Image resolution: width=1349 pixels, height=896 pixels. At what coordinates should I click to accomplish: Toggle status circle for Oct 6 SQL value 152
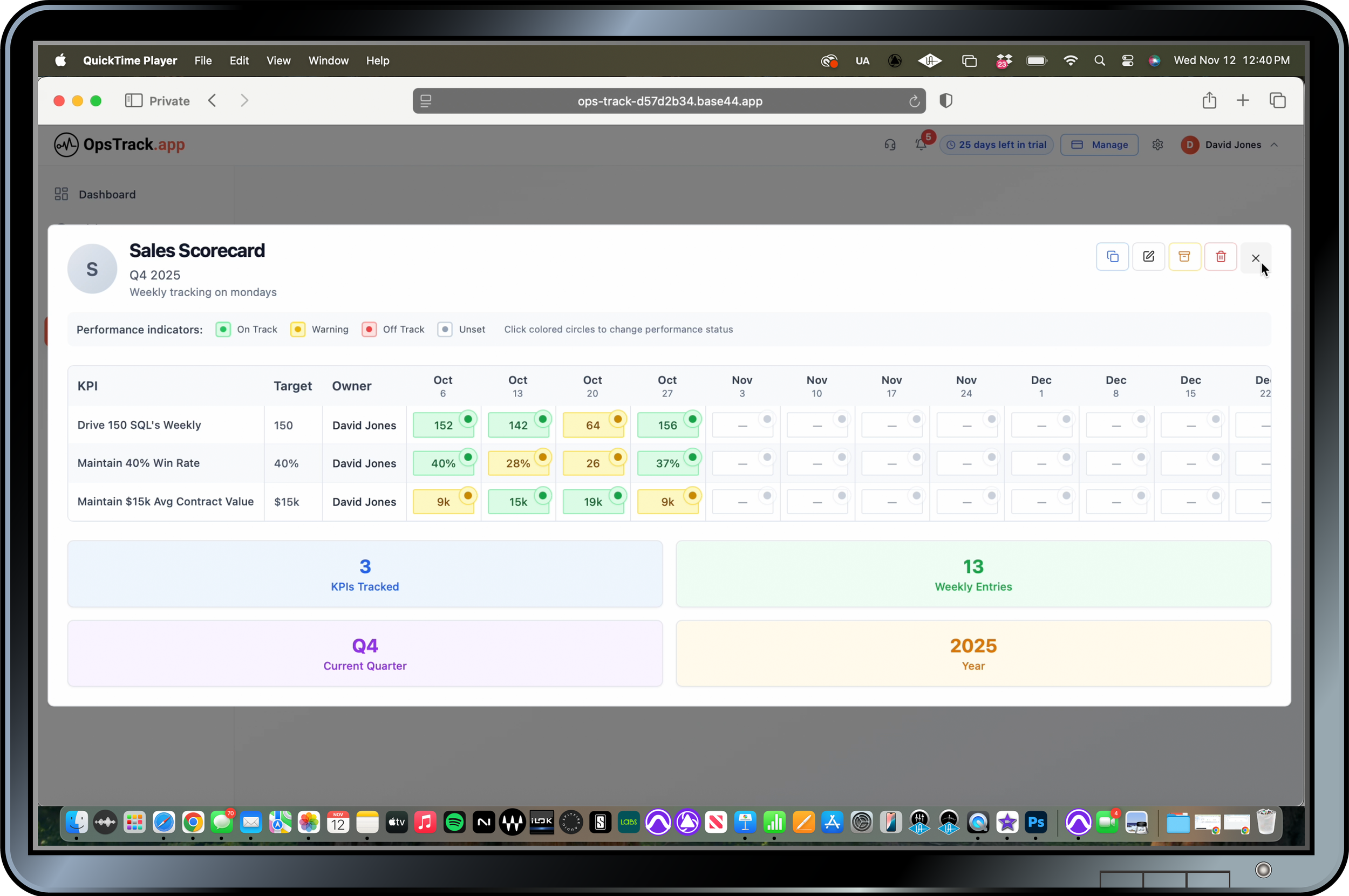pyautogui.click(x=468, y=420)
